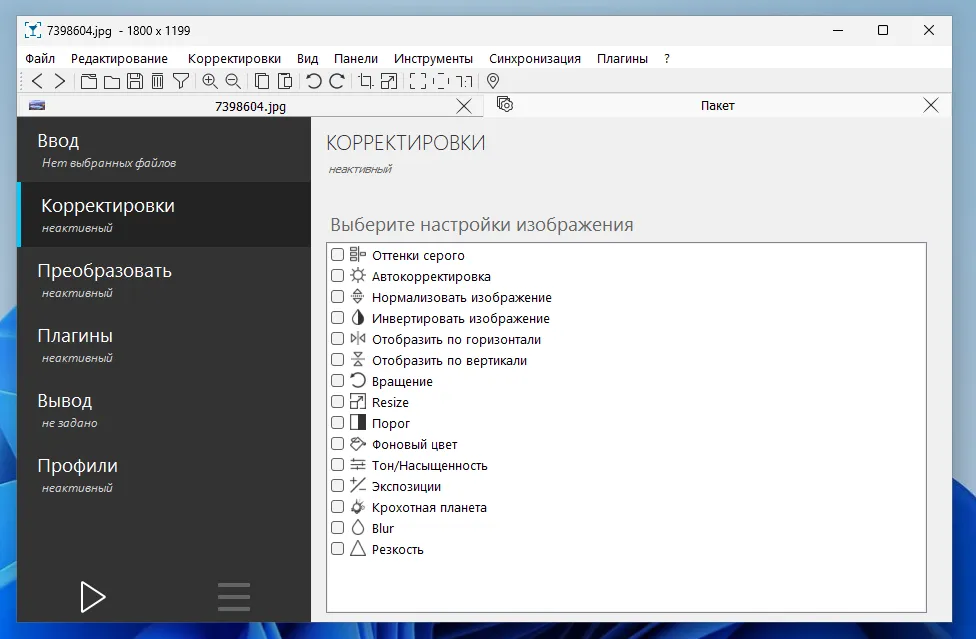Check the Автокорректировка option
Image resolution: width=976 pixels, height=639 pixels.
pos(337,276)
